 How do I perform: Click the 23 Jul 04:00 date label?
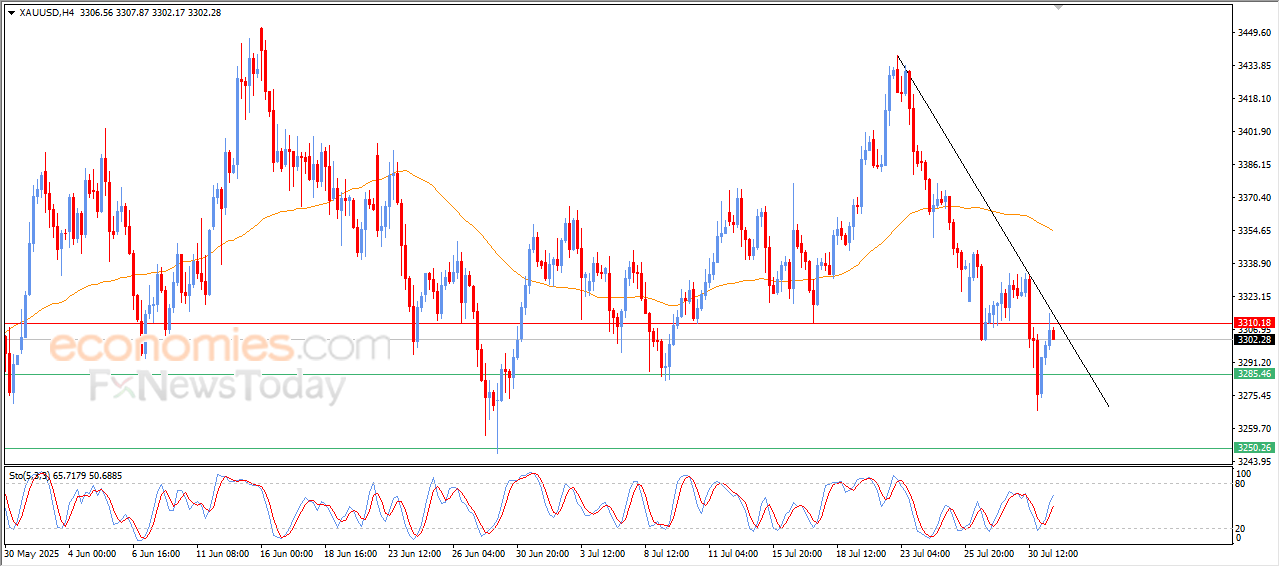925,552
